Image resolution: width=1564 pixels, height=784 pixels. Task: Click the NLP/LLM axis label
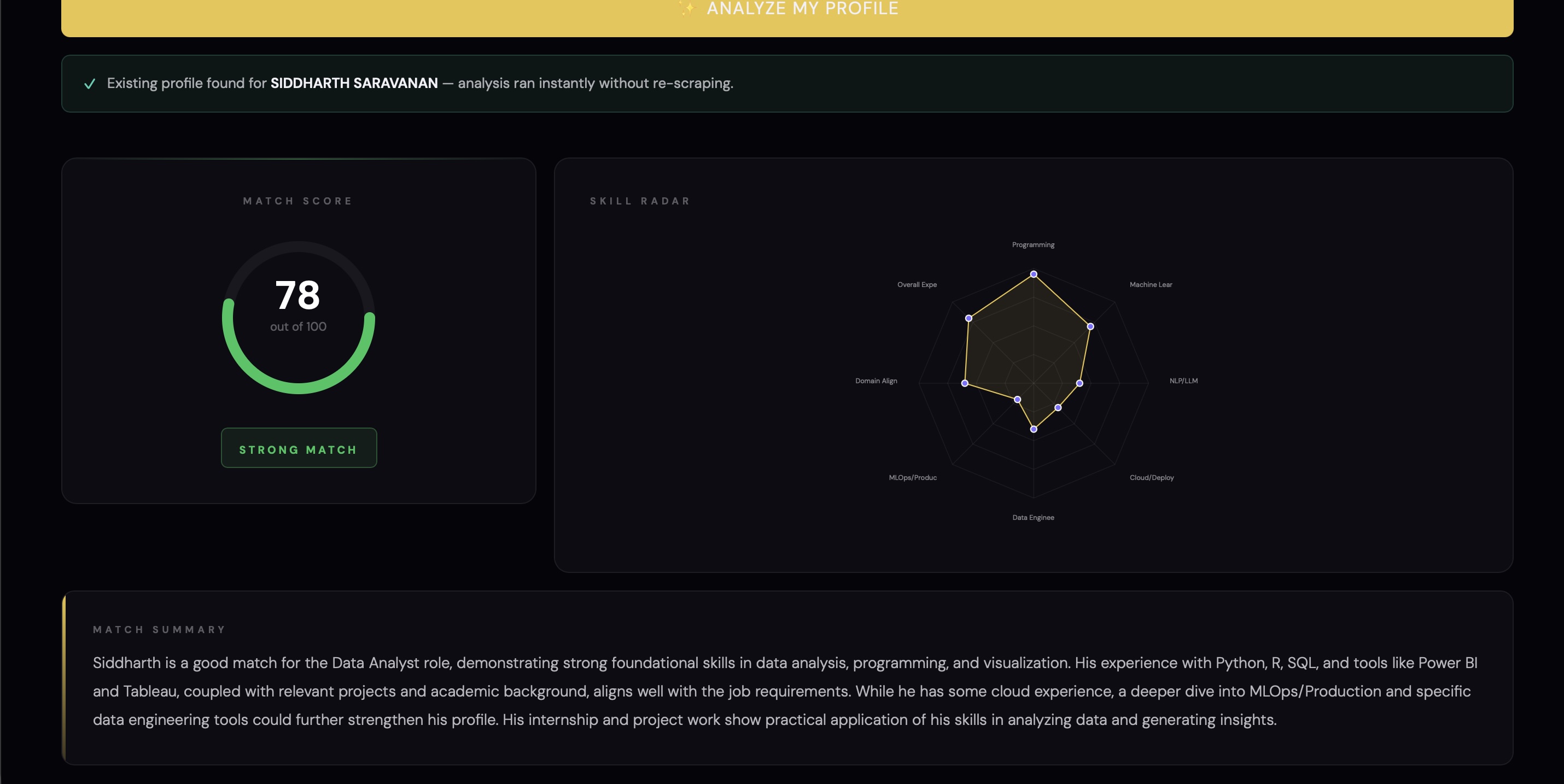pos(1183,381)
